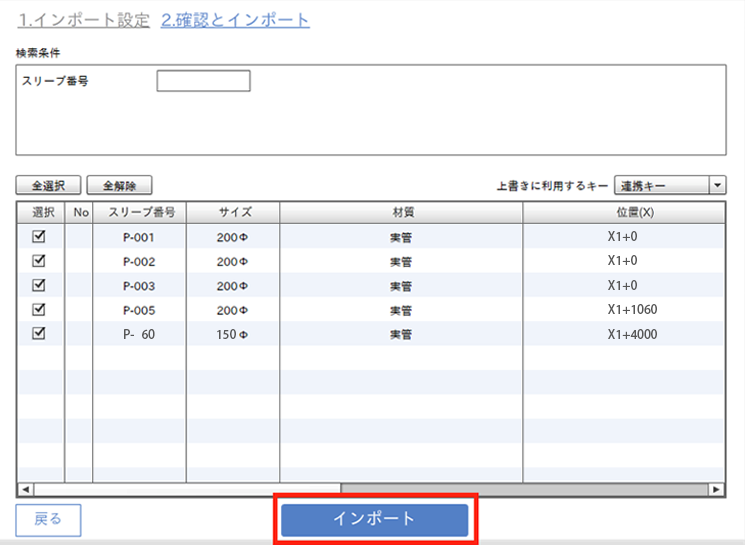745x545 pixels.
Task: Uncheck the P-003 row selection box
Action: pyautogui.click(x=40, y=285)
